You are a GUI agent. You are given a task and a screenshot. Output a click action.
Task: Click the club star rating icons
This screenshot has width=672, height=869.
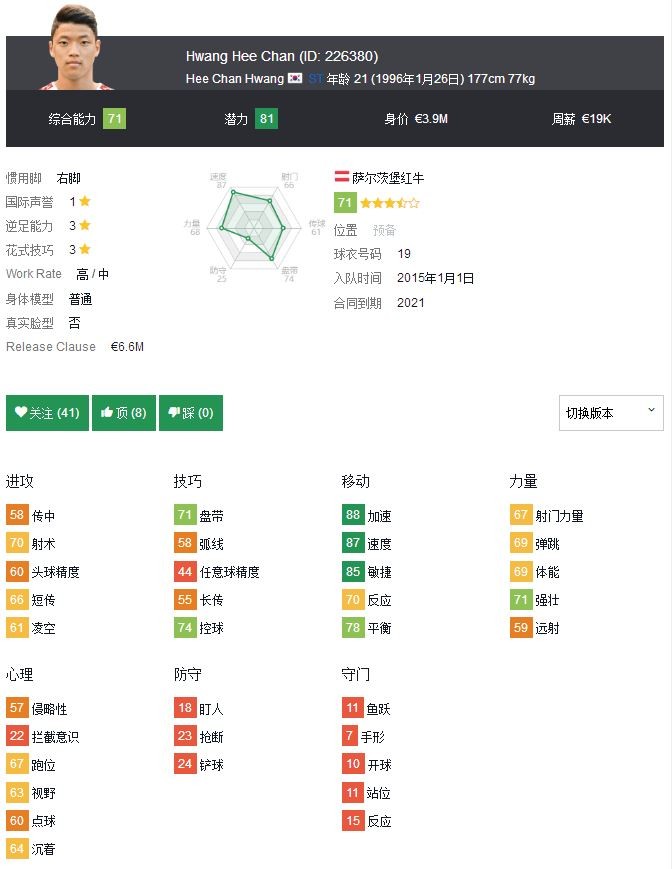point(390,203)
